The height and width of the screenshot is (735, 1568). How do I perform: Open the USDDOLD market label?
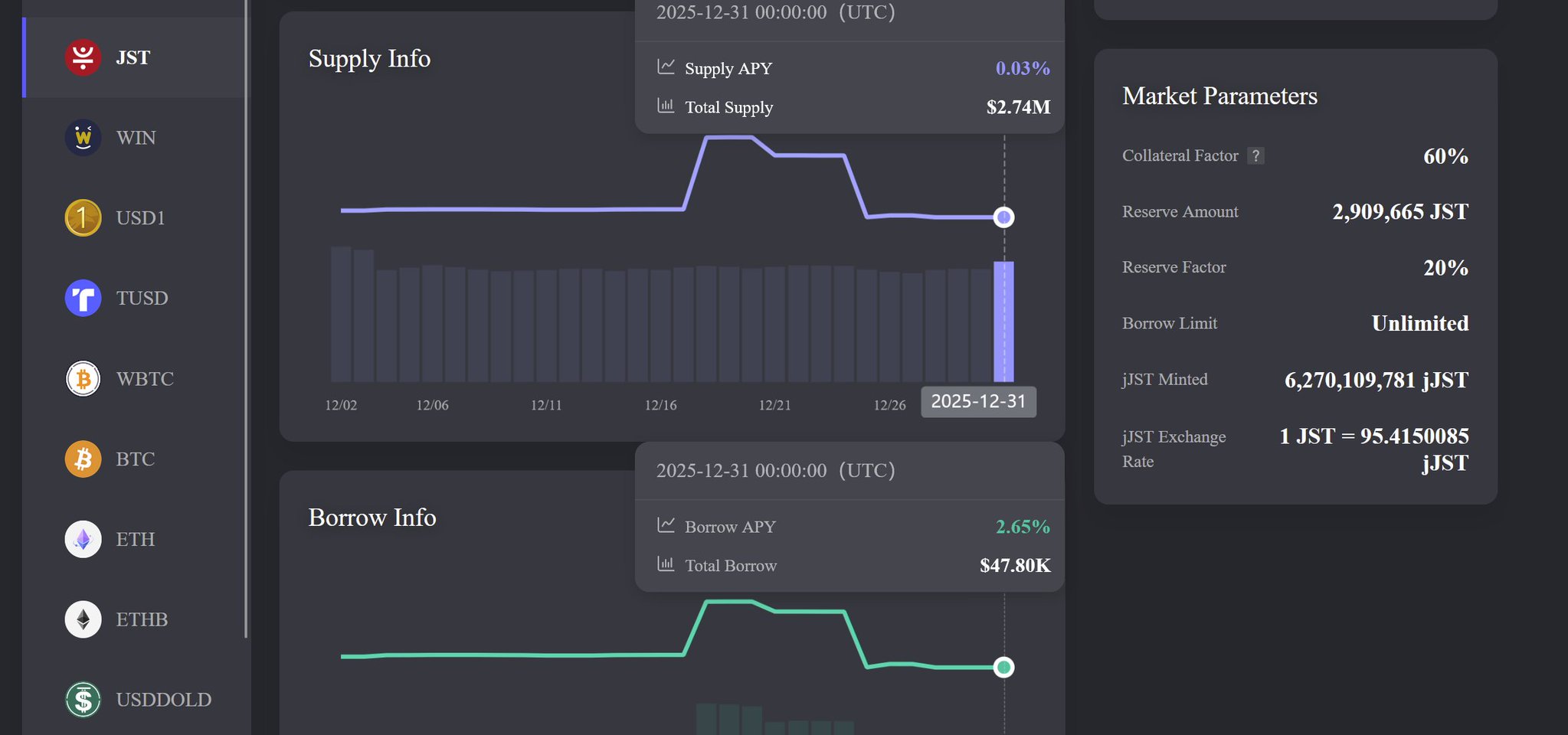coord(163,699)
